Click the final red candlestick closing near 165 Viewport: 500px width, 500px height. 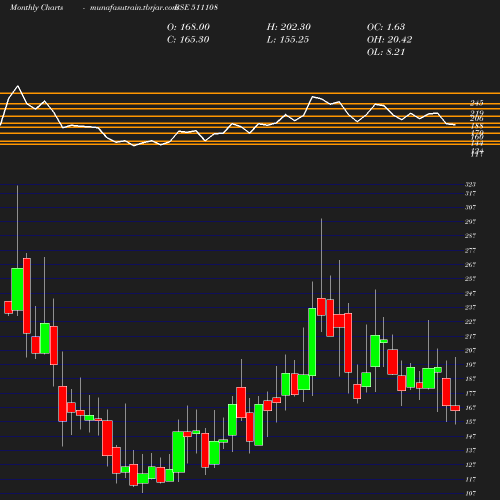coord(455,408)
